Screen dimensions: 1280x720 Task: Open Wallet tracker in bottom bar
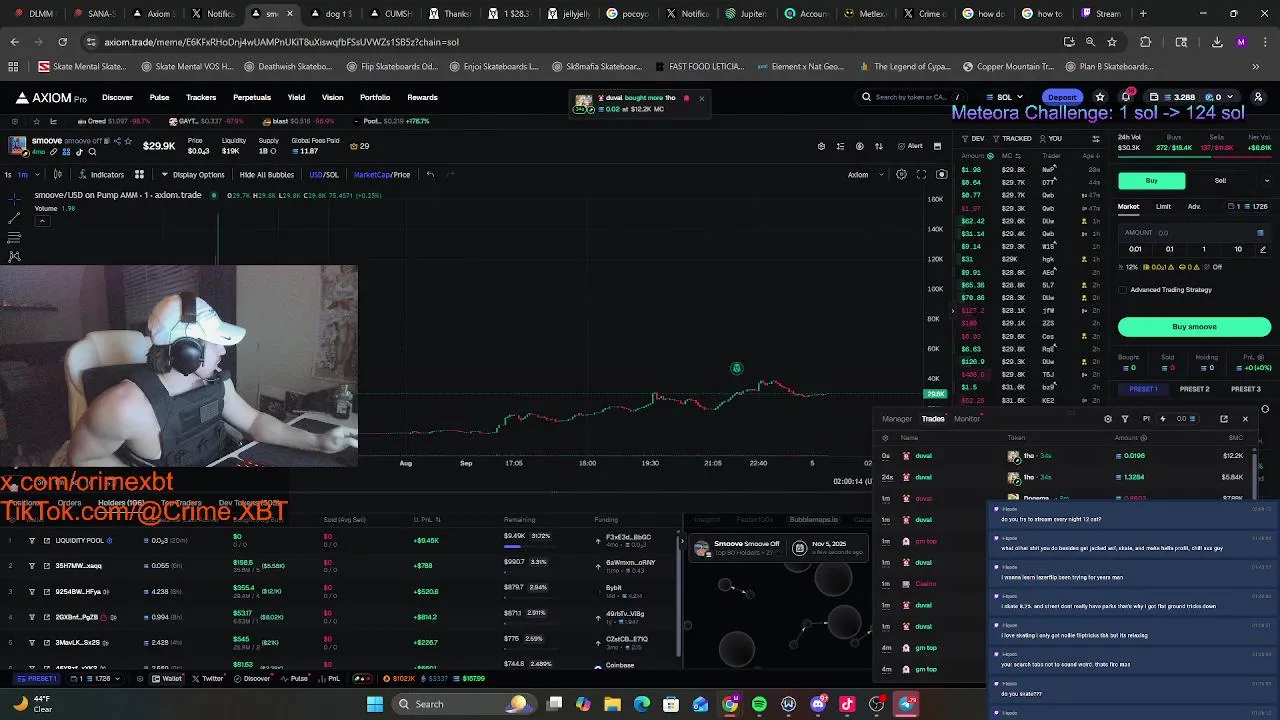[168, 679]
